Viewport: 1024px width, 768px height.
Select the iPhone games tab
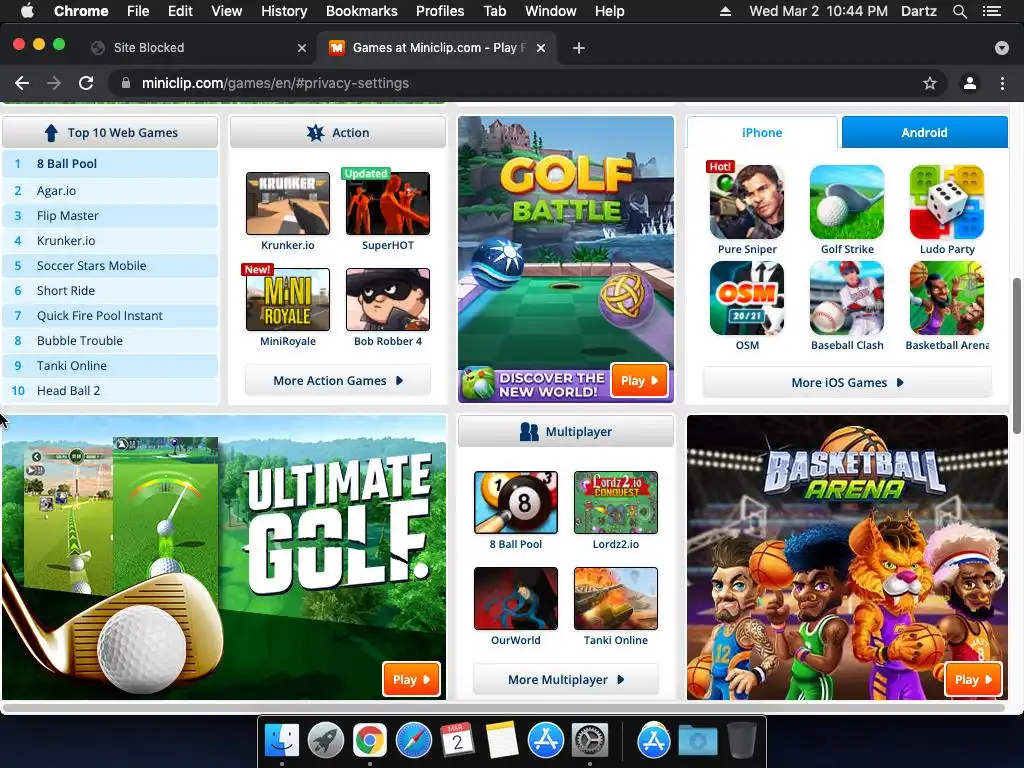762,133
